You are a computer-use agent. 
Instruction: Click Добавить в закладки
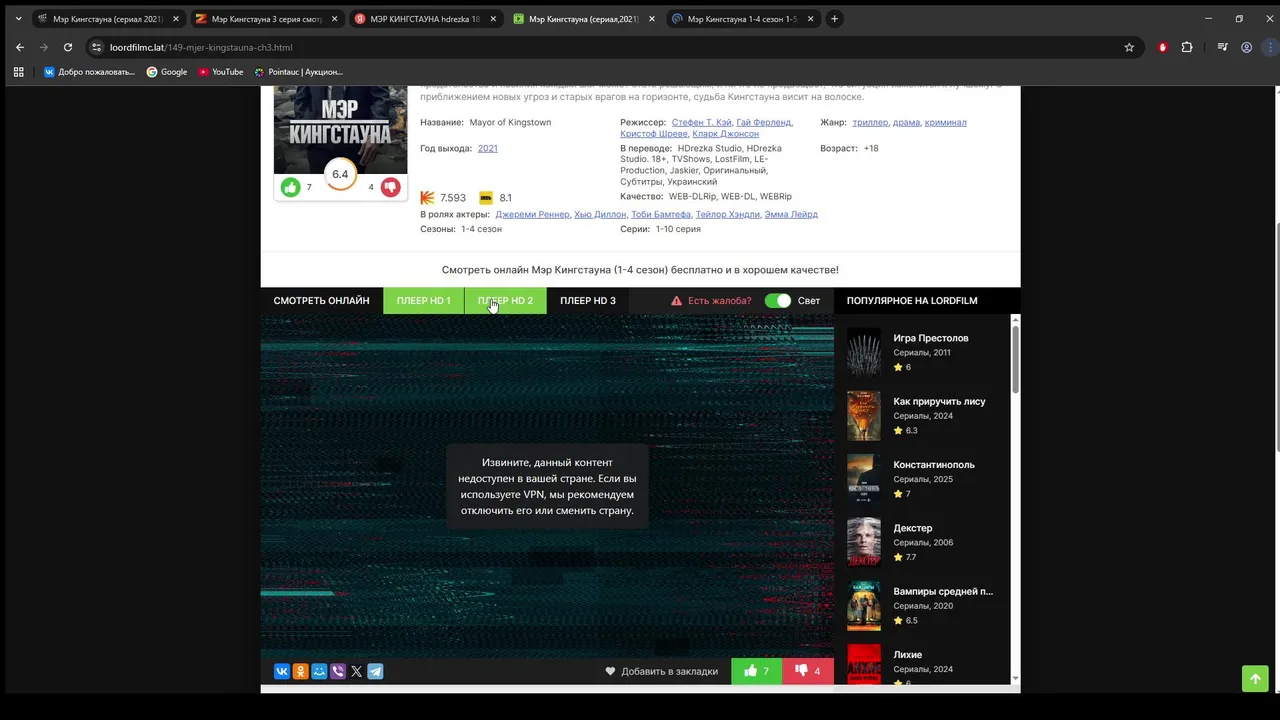coord(669,671)
